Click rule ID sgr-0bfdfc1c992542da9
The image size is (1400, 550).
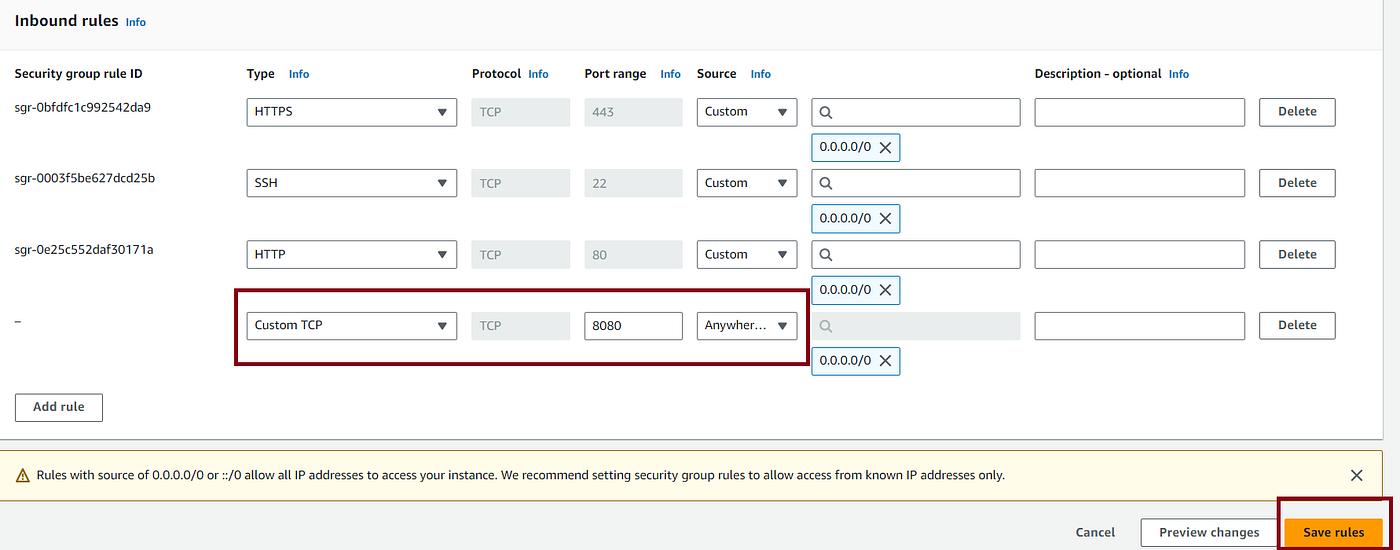click(83, 107)
